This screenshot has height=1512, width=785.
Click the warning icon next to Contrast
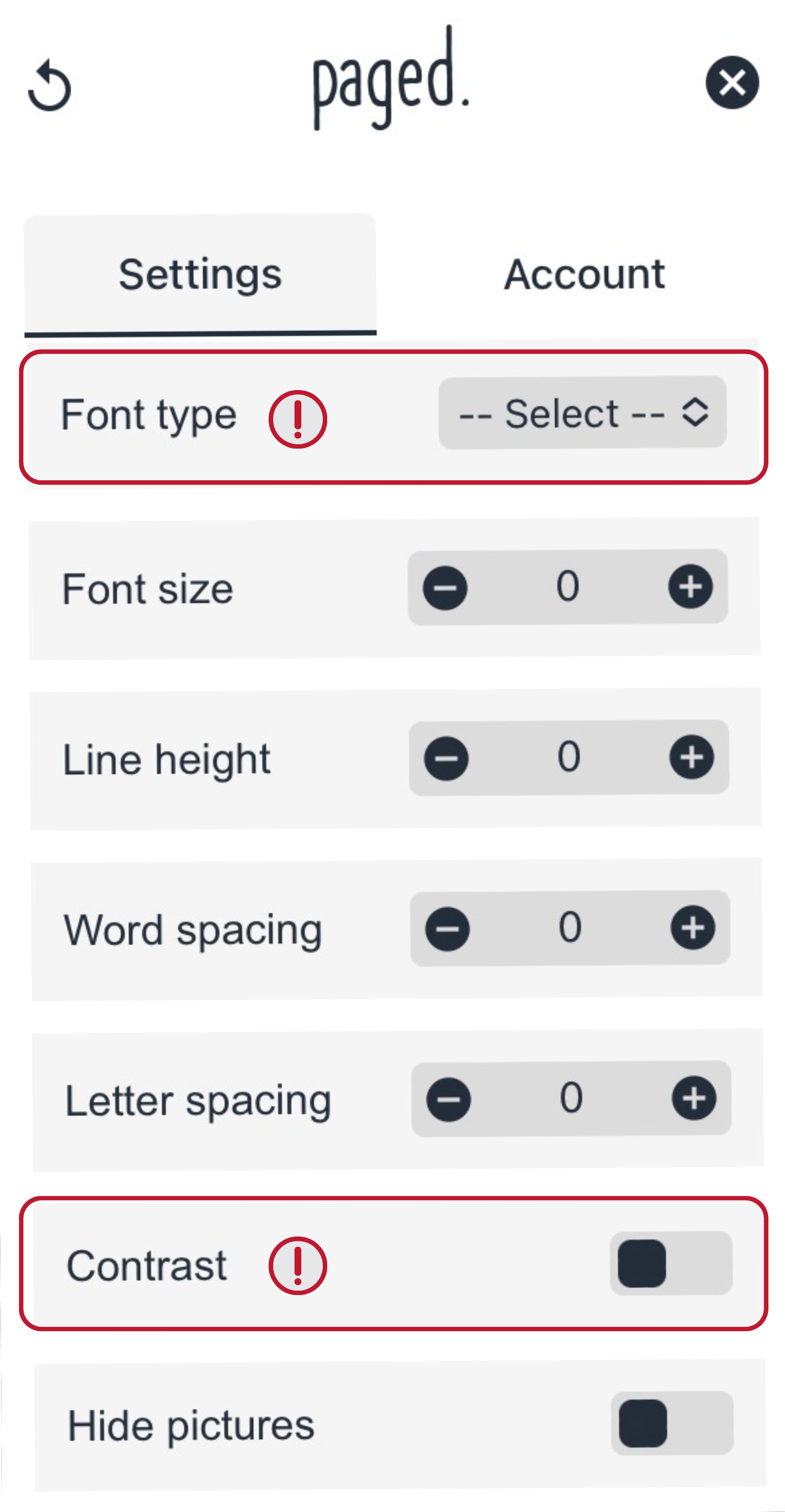[298, 1265]
